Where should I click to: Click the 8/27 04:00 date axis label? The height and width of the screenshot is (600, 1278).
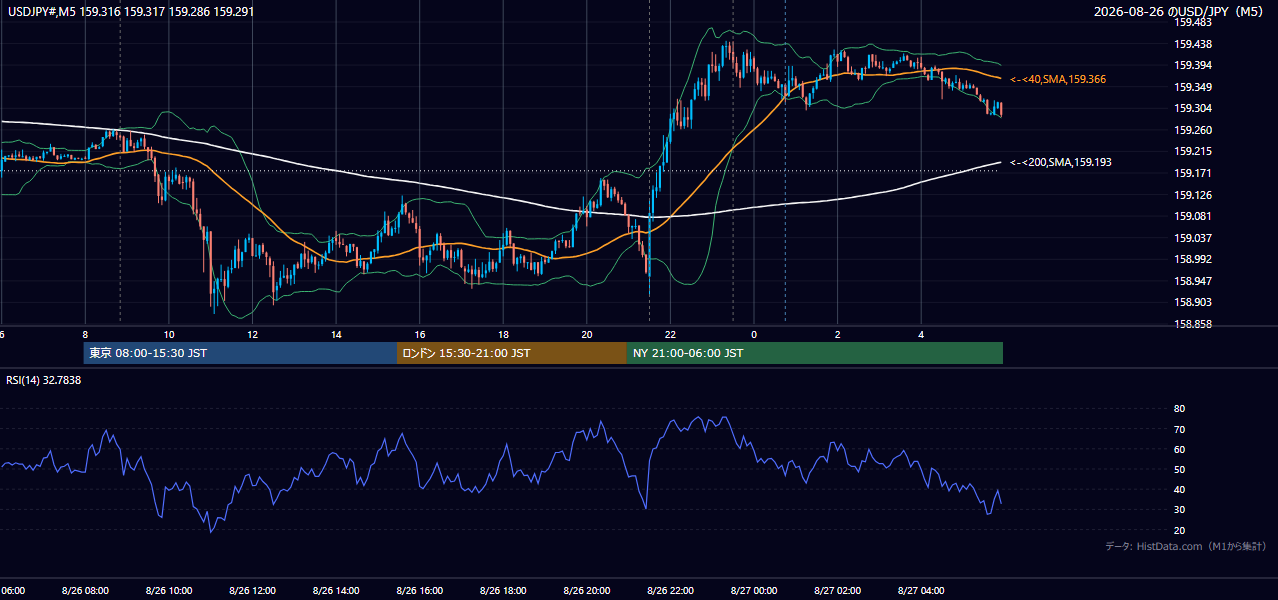point(921,590)
